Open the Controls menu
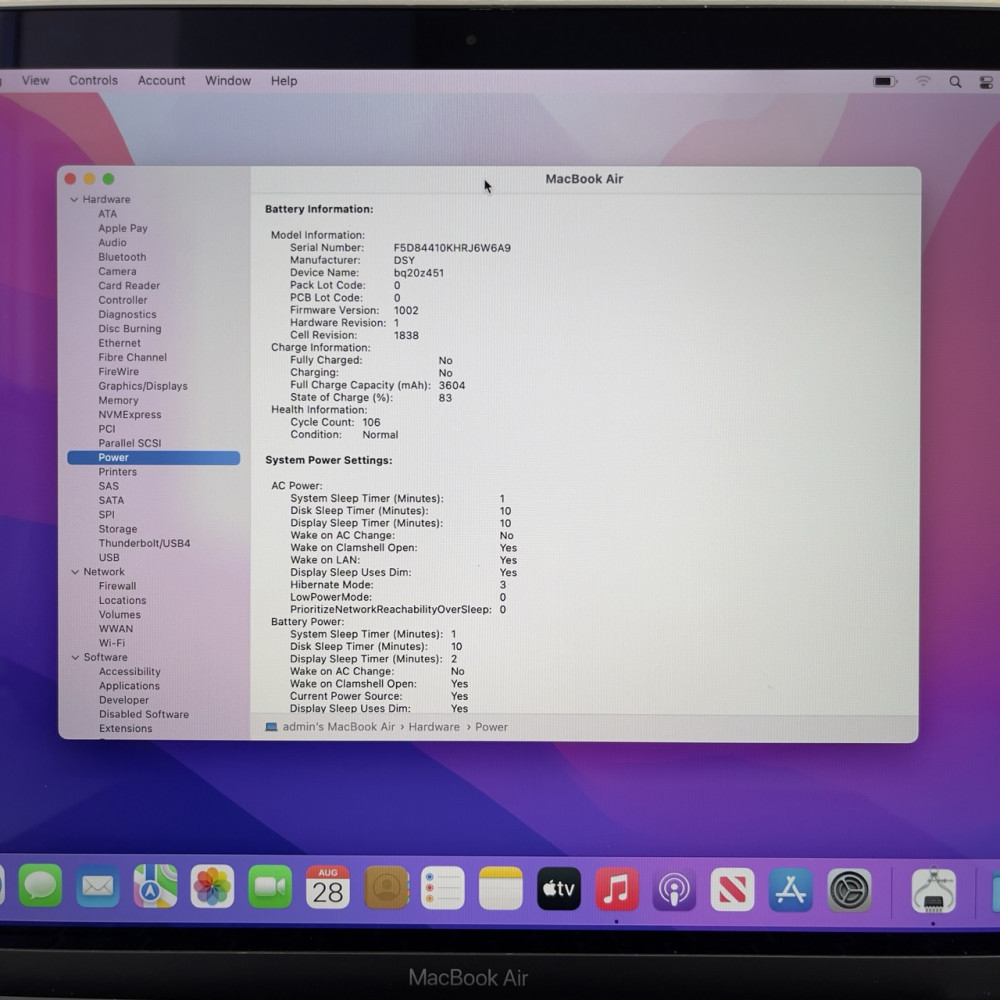Viewport: 1000px width, 1000px height. pyautogui.click(x=94, y=80)
